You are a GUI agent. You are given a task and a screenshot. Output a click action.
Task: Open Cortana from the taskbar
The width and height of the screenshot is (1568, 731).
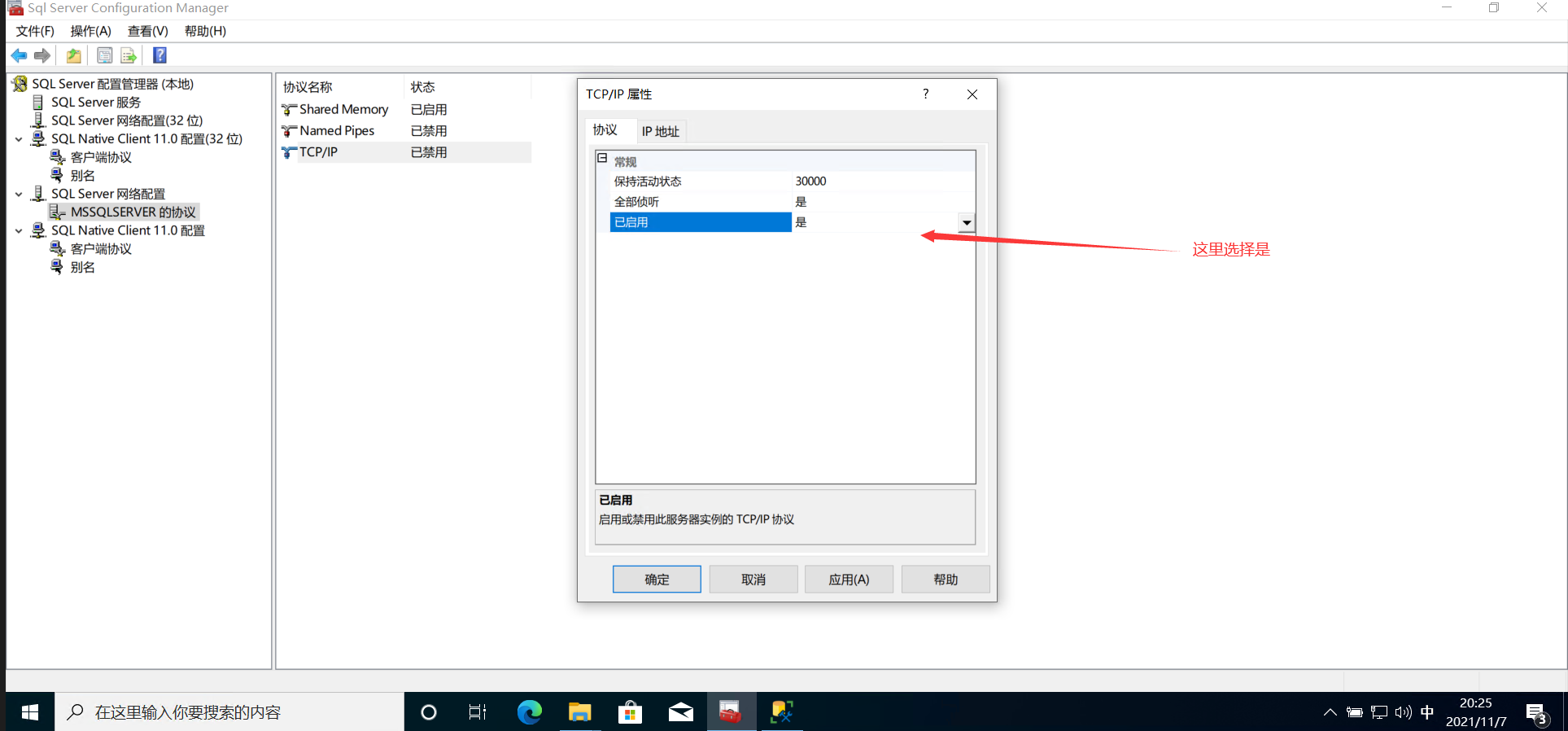(429, 712)
